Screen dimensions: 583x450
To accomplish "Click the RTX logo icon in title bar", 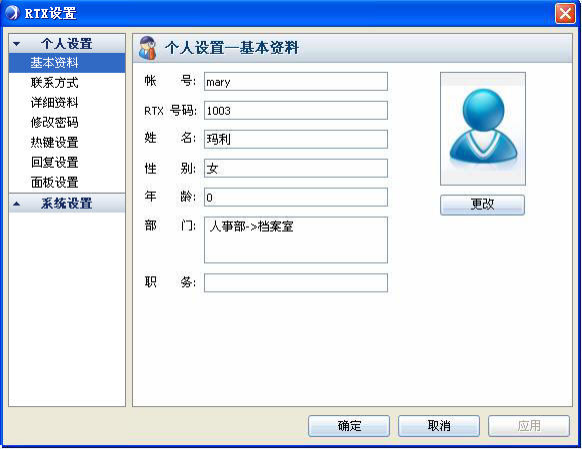I will 12,13.
